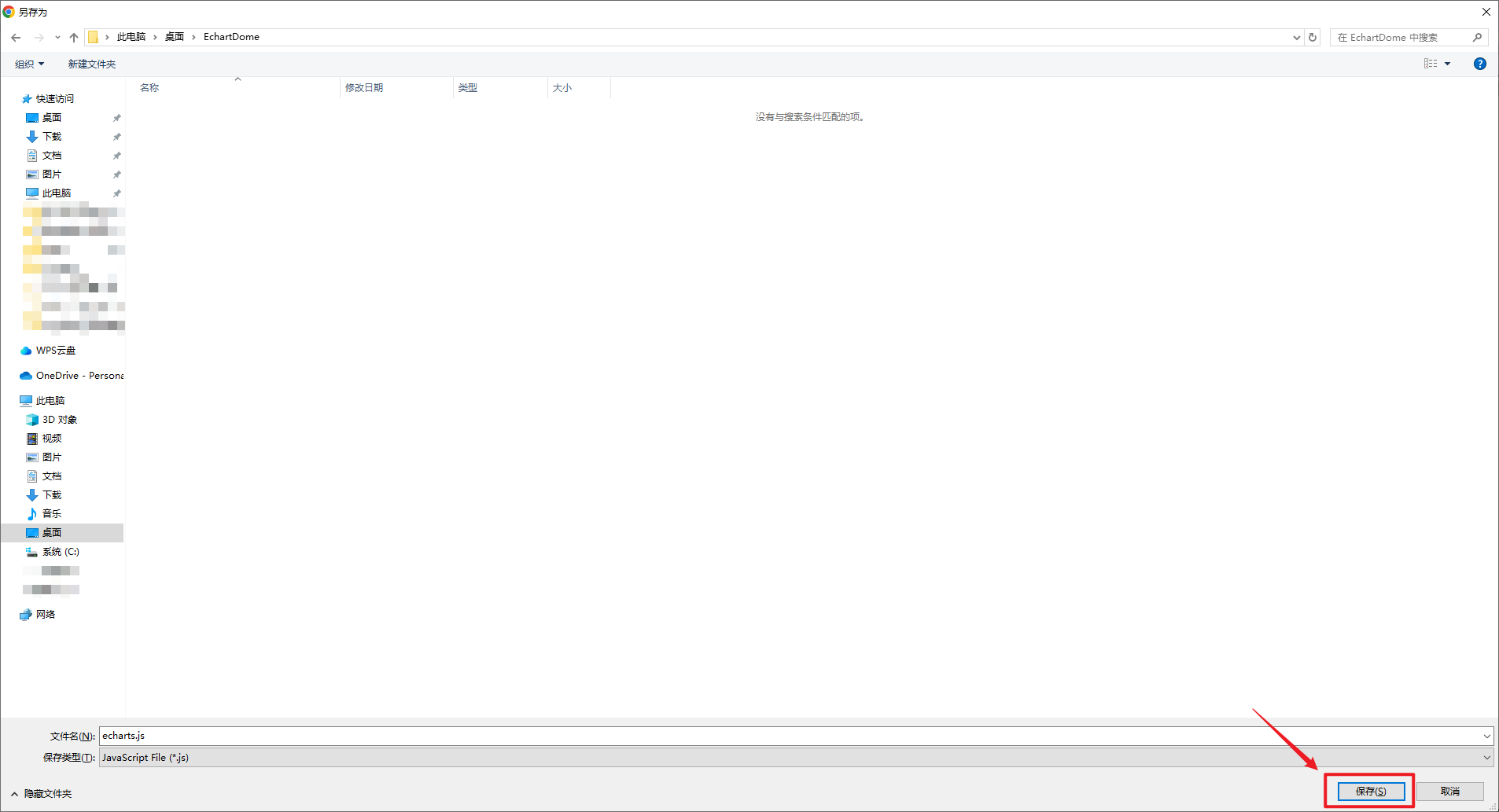Open the 保存类型 file type dropdown

coord(795,758)
